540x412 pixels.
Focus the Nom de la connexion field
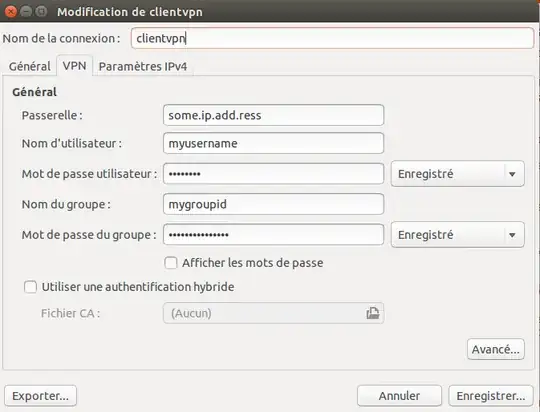pos(332,38)
